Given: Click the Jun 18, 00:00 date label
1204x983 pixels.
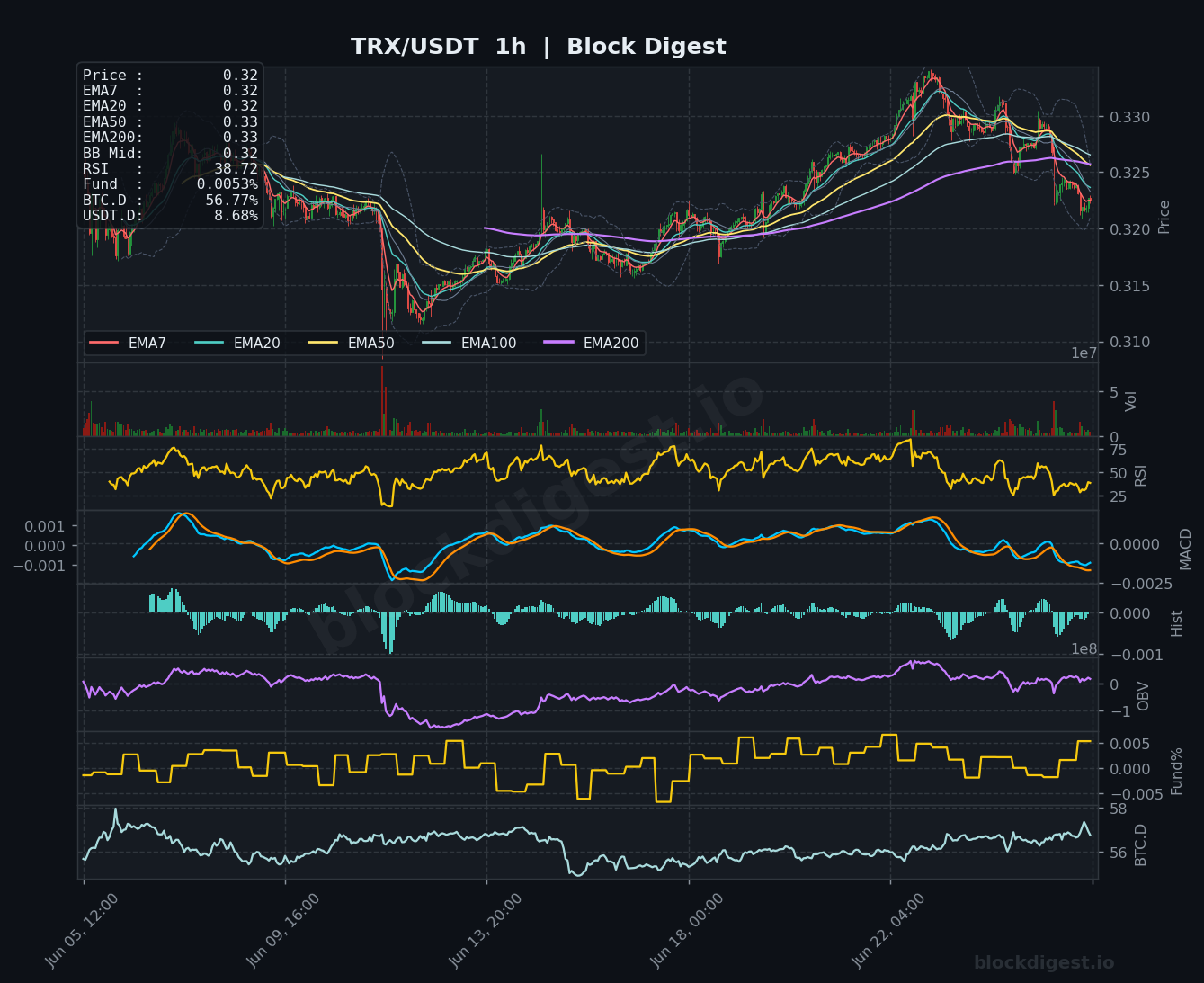Looking at the screenshot, I should (x=686, y=931).
